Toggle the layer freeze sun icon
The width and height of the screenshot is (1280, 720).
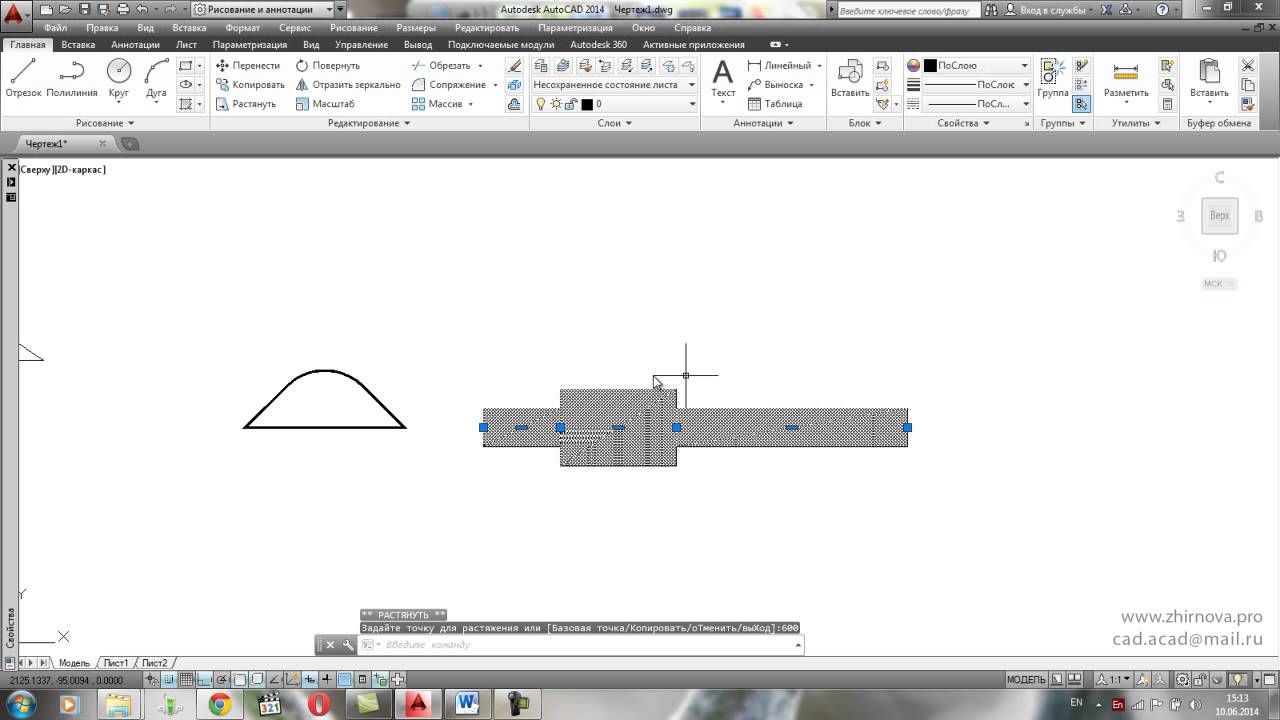click(x=556, y=104)
